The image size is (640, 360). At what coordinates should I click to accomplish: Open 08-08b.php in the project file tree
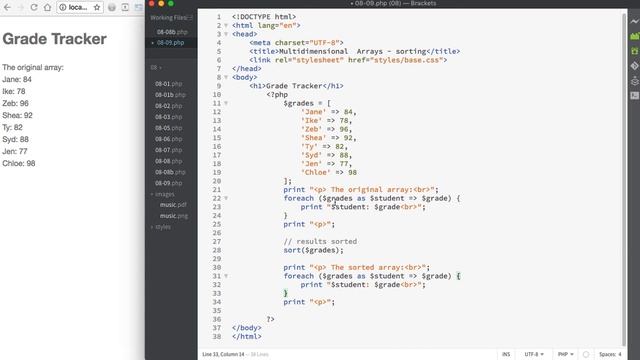(x=170, y=172)
